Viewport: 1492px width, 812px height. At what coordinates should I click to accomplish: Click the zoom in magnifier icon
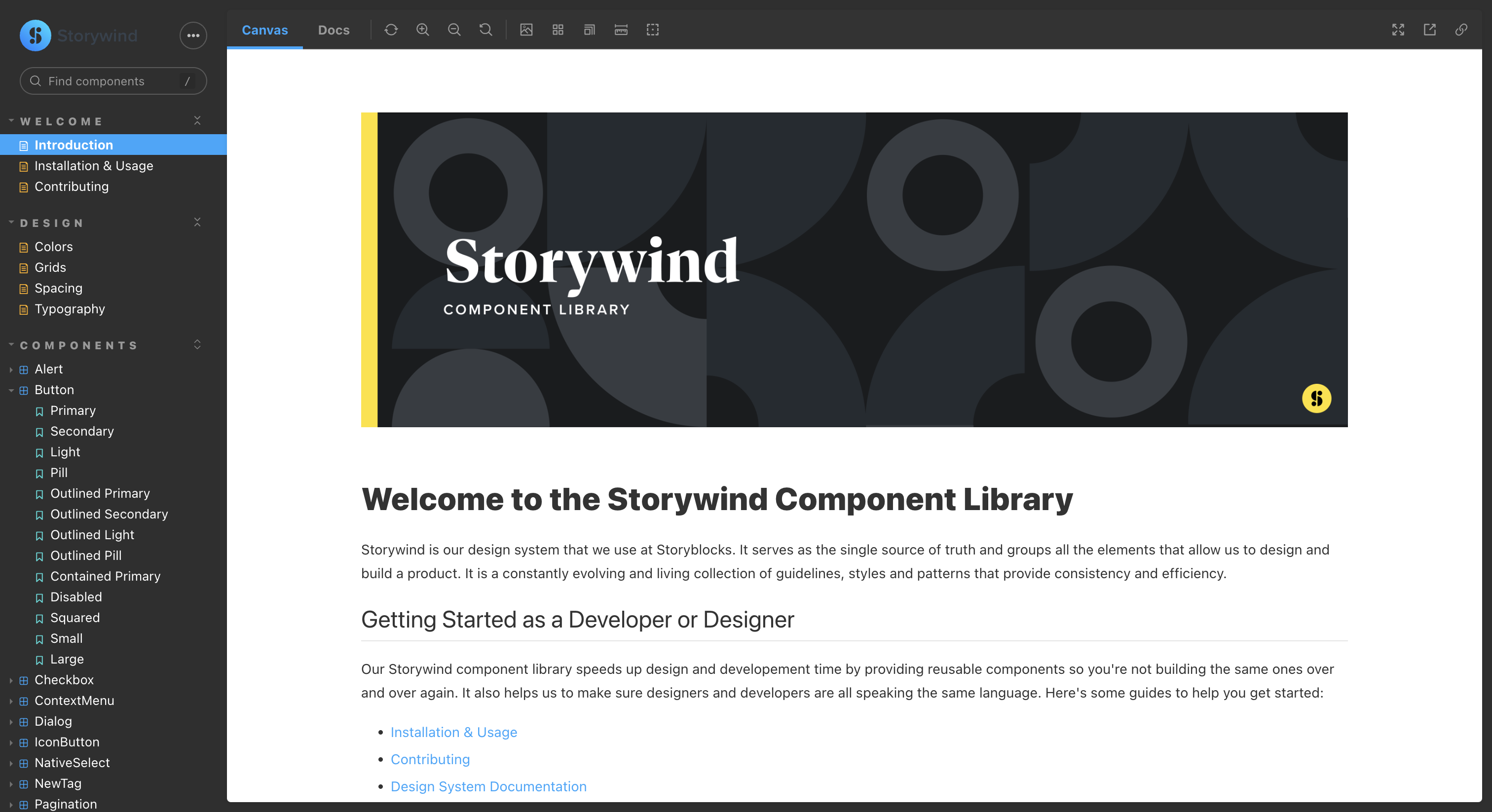423,30
